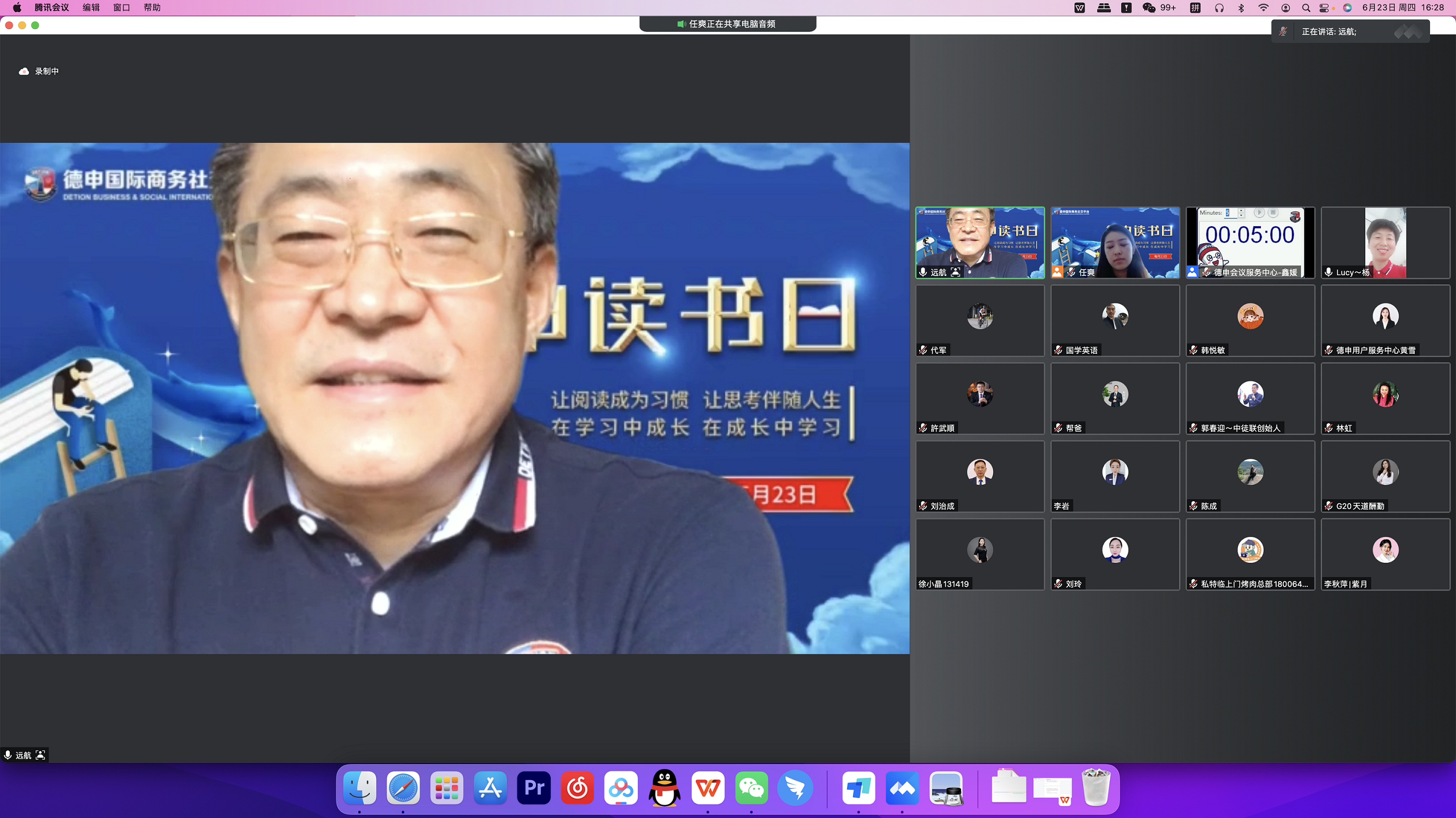The height and width of the screenshot is (818, 1456).
Task: Click the date and time 6月23日 周四 16:28
Action: tap(1403, 7)
